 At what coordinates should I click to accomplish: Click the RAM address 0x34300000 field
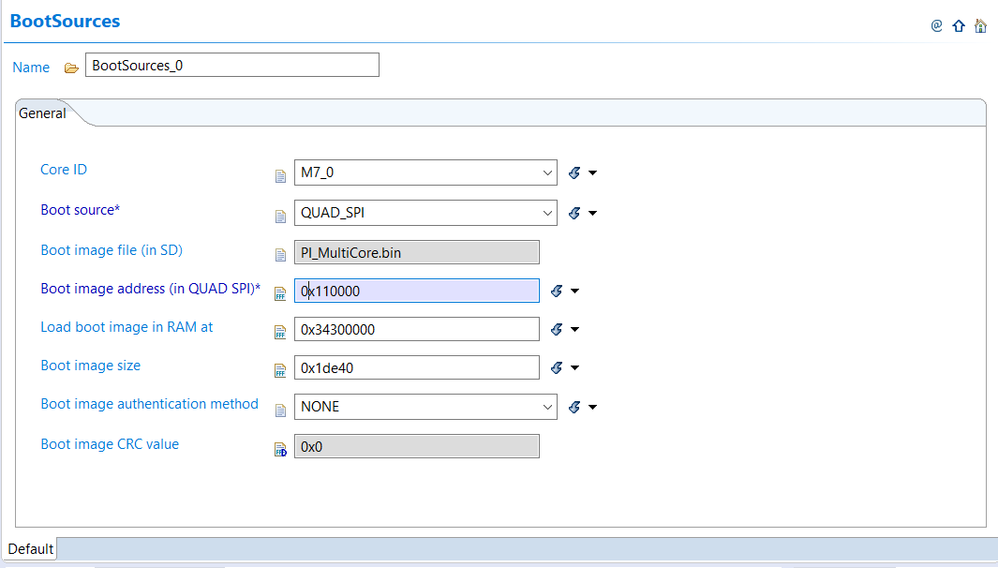pos(417,329)
